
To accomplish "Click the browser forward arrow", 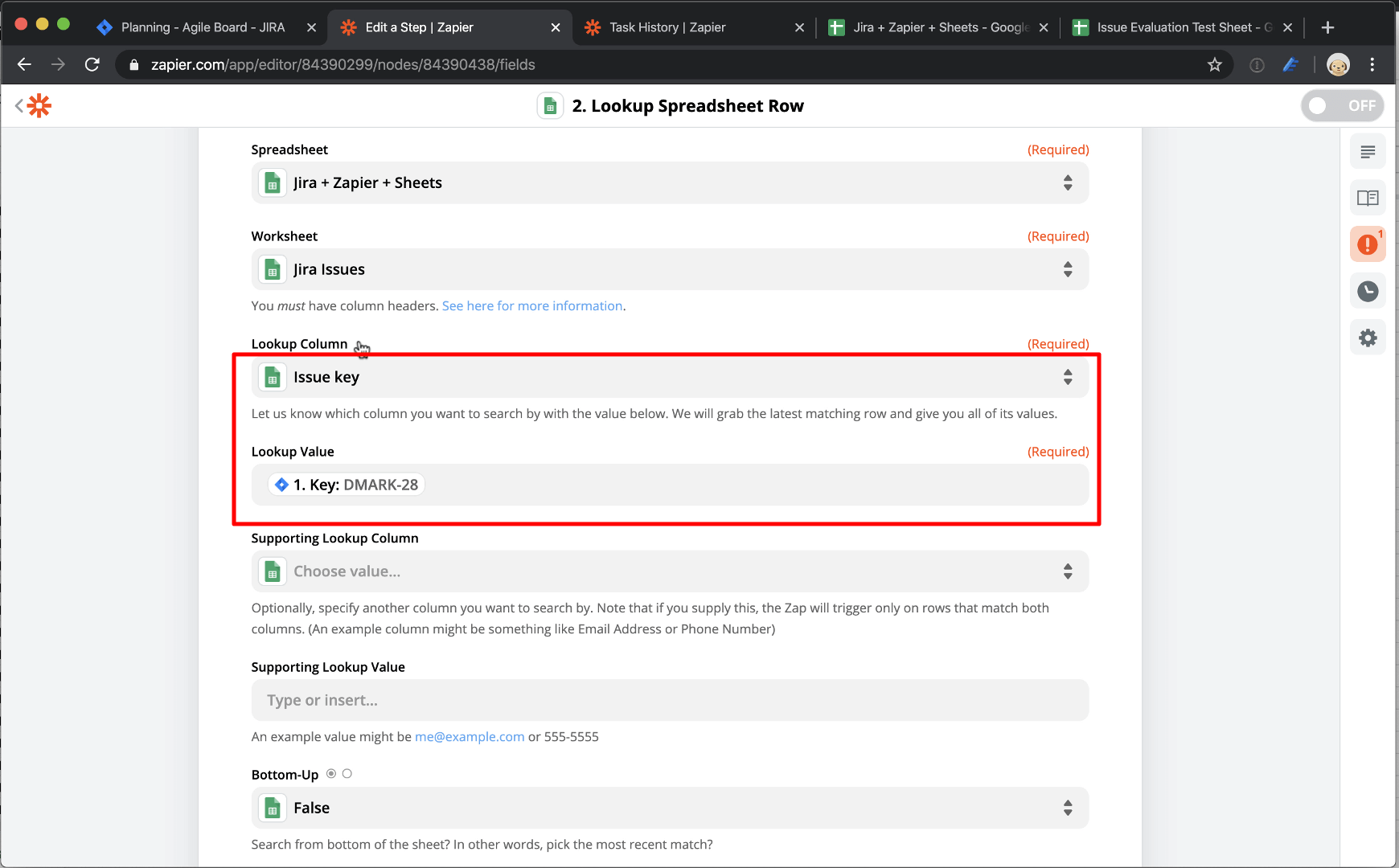I will tap(58, 64).
